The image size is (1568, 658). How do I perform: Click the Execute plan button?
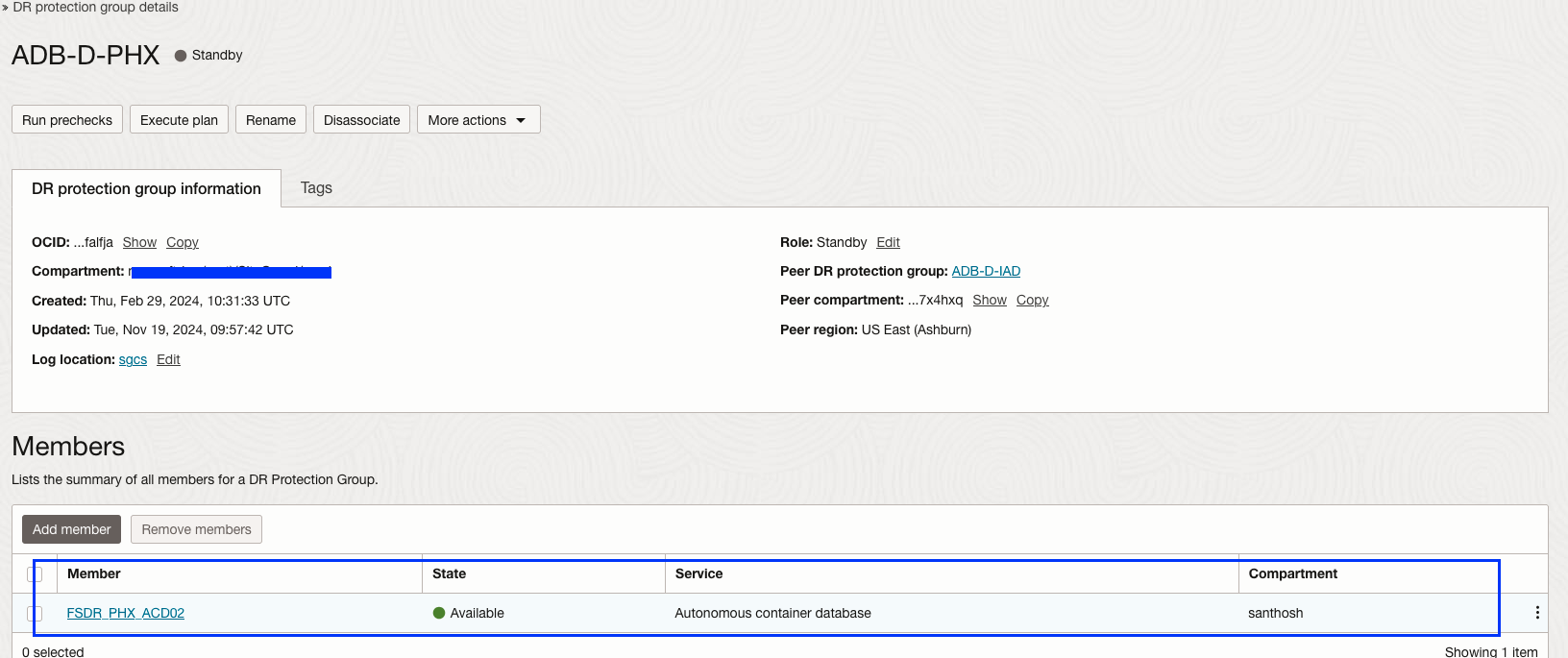click(179, 120)
